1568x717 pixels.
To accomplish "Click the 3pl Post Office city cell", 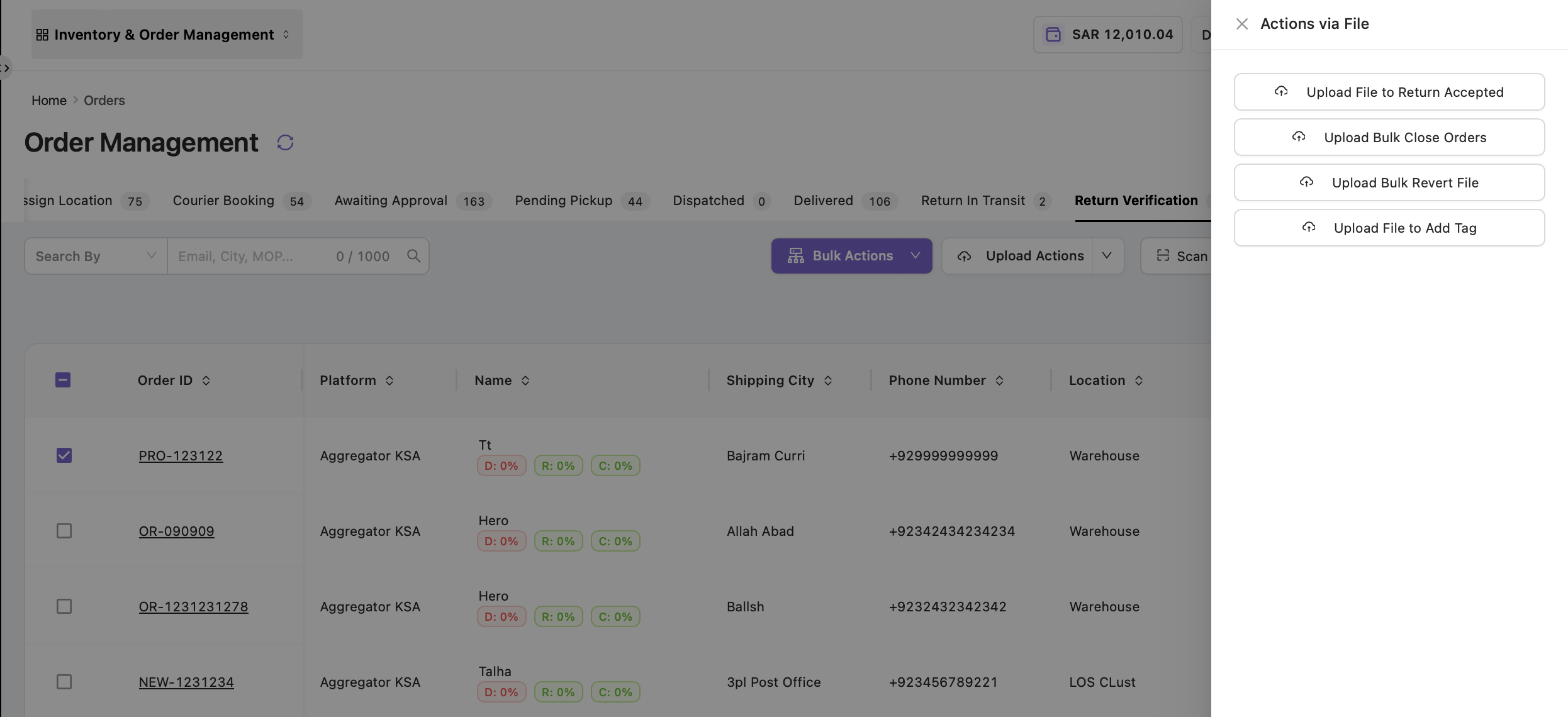I will point(773,682).
